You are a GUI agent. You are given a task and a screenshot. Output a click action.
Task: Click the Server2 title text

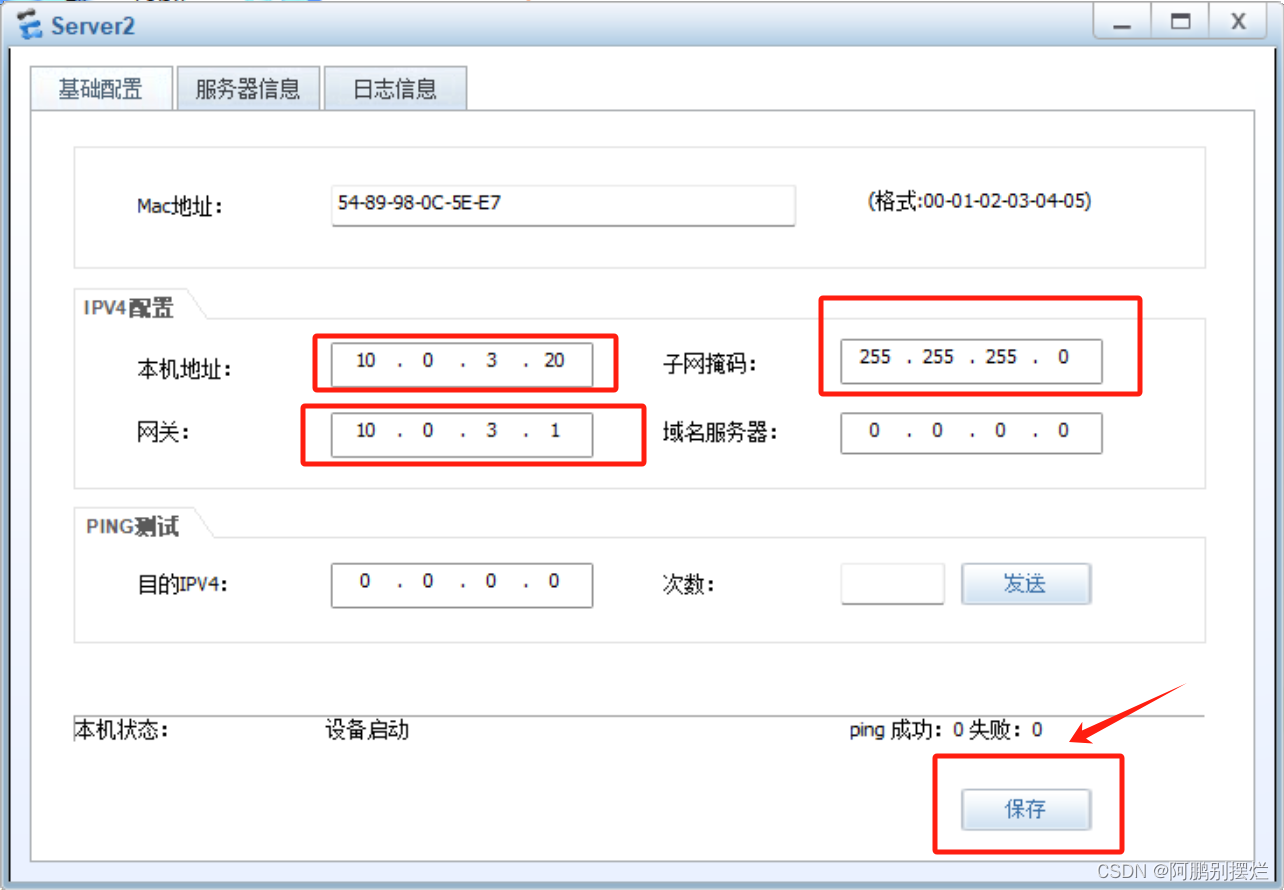(x=93, y=25)
